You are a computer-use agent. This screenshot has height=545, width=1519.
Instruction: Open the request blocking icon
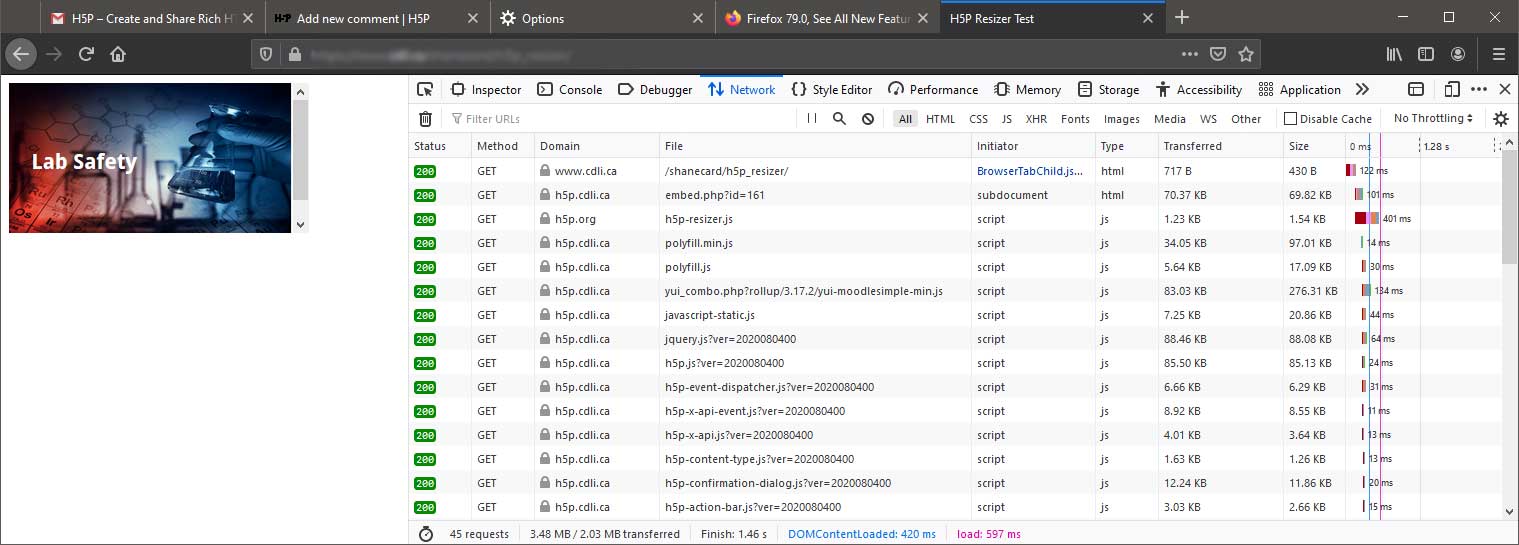click(x=868, y=118)
